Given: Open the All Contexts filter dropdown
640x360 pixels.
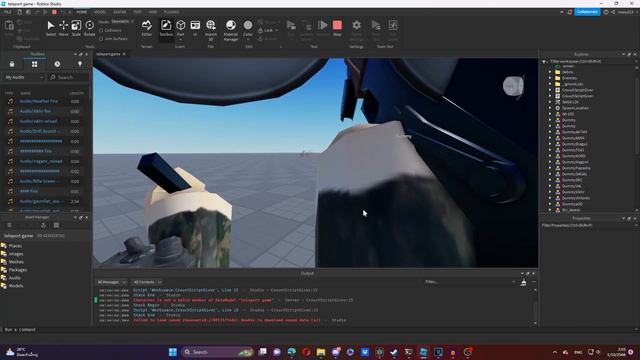Looking at the screenshot, I should pos(147,282).
